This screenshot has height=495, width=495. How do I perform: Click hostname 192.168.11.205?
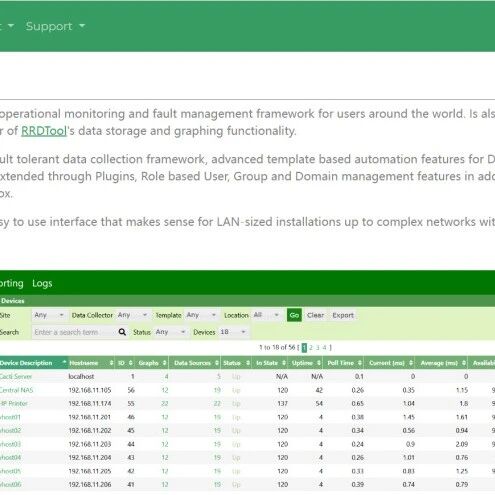90,471
